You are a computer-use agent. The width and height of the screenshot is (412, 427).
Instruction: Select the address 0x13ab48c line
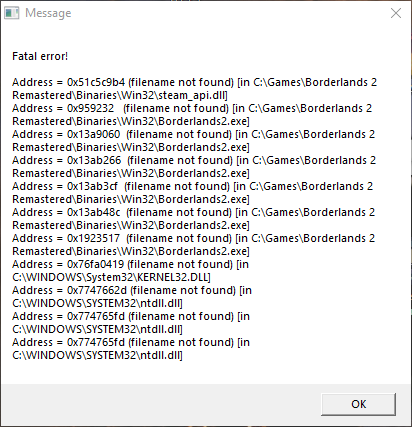coord(194,212)
